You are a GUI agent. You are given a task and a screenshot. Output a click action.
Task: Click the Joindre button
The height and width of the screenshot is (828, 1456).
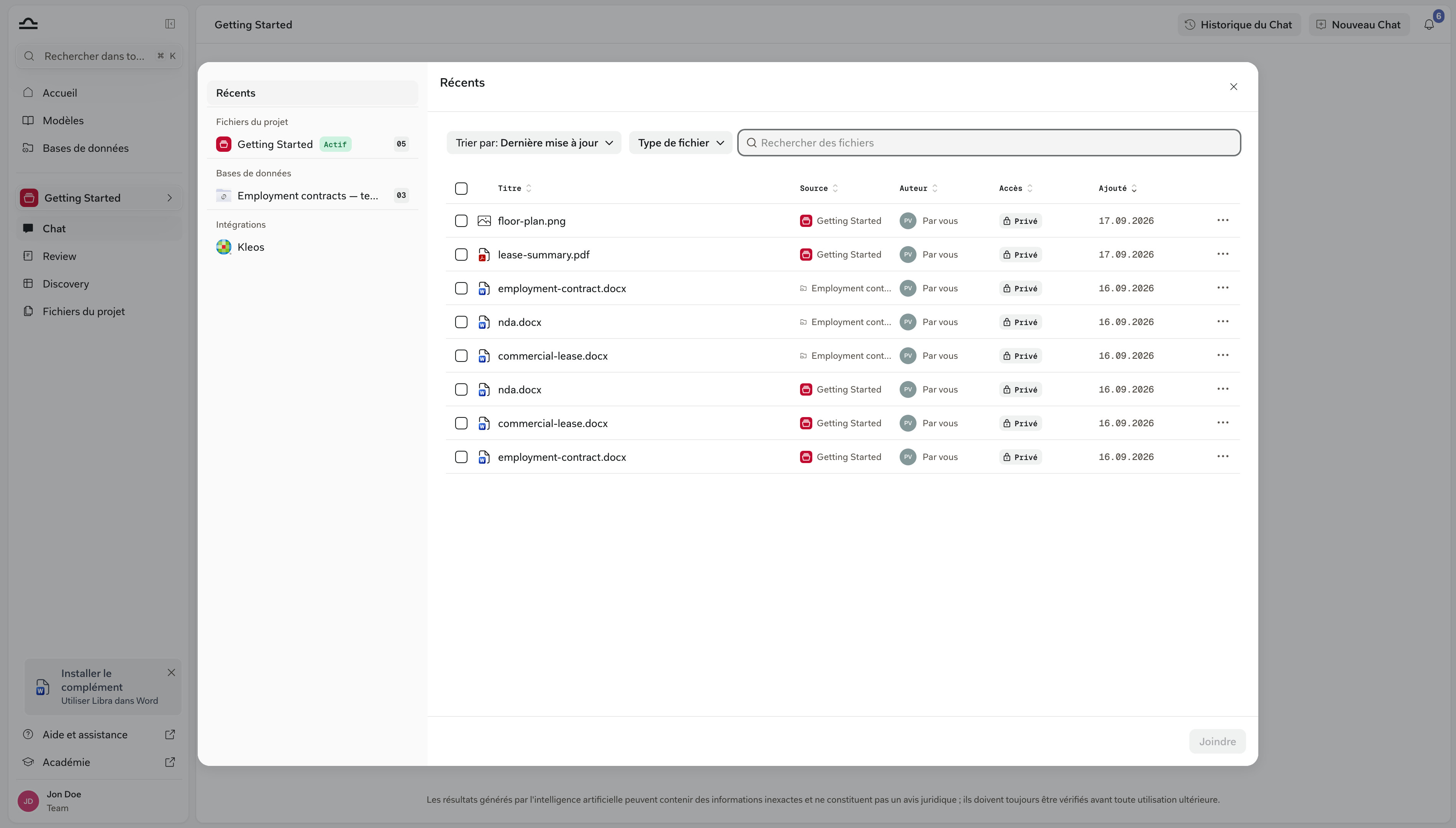pos(1217,741)
